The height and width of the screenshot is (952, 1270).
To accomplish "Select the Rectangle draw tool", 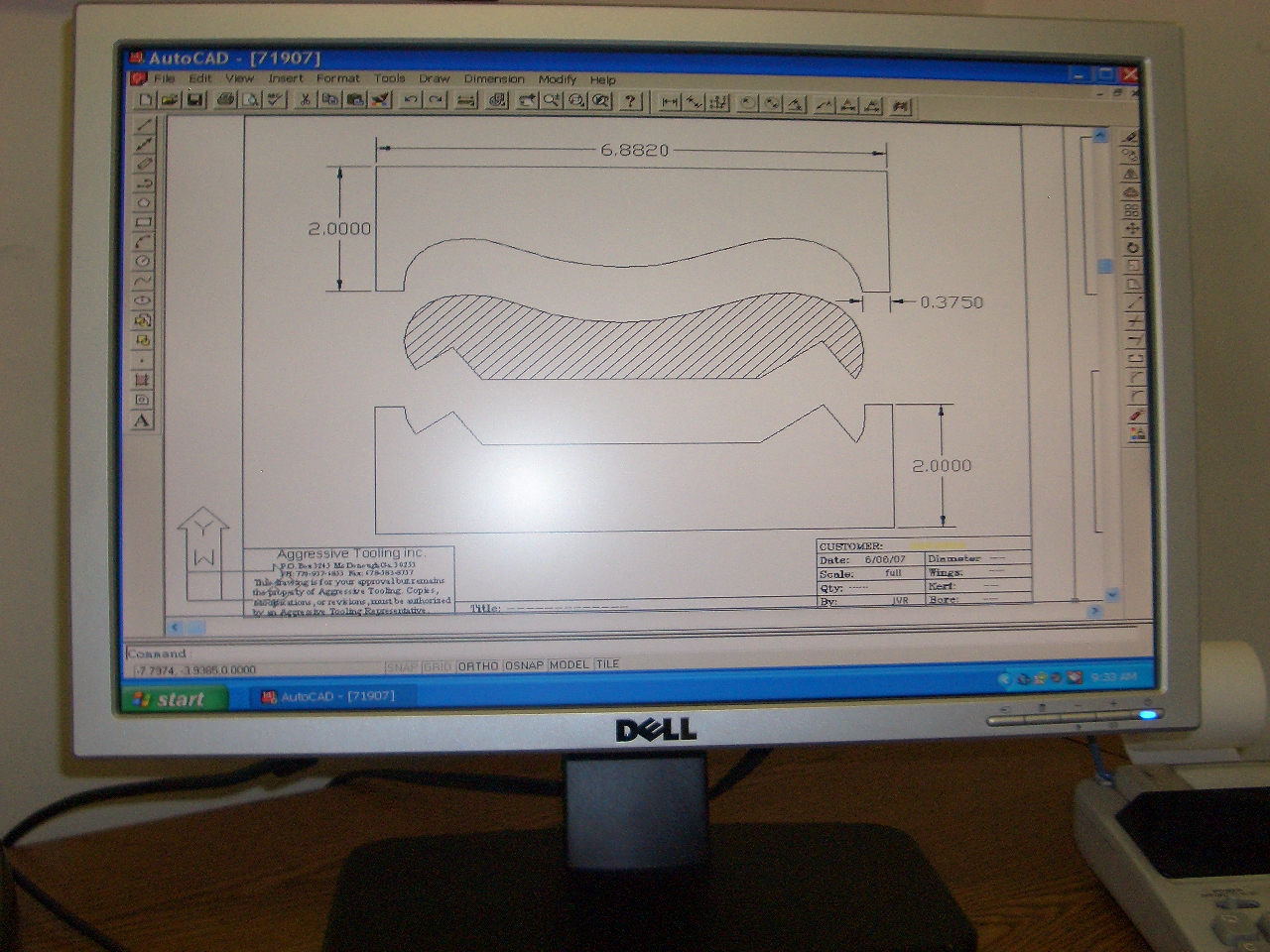I will (144, 222).
